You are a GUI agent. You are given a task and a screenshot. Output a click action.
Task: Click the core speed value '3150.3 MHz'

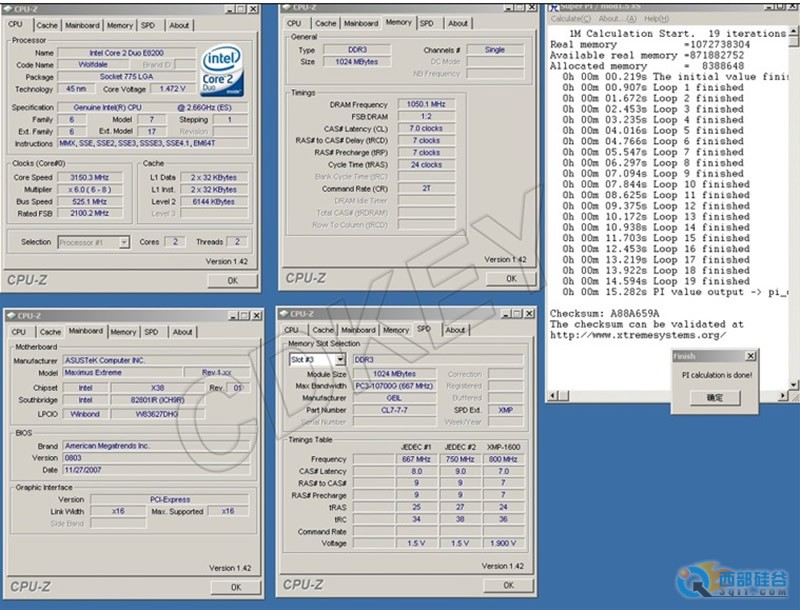coord(90,177)
